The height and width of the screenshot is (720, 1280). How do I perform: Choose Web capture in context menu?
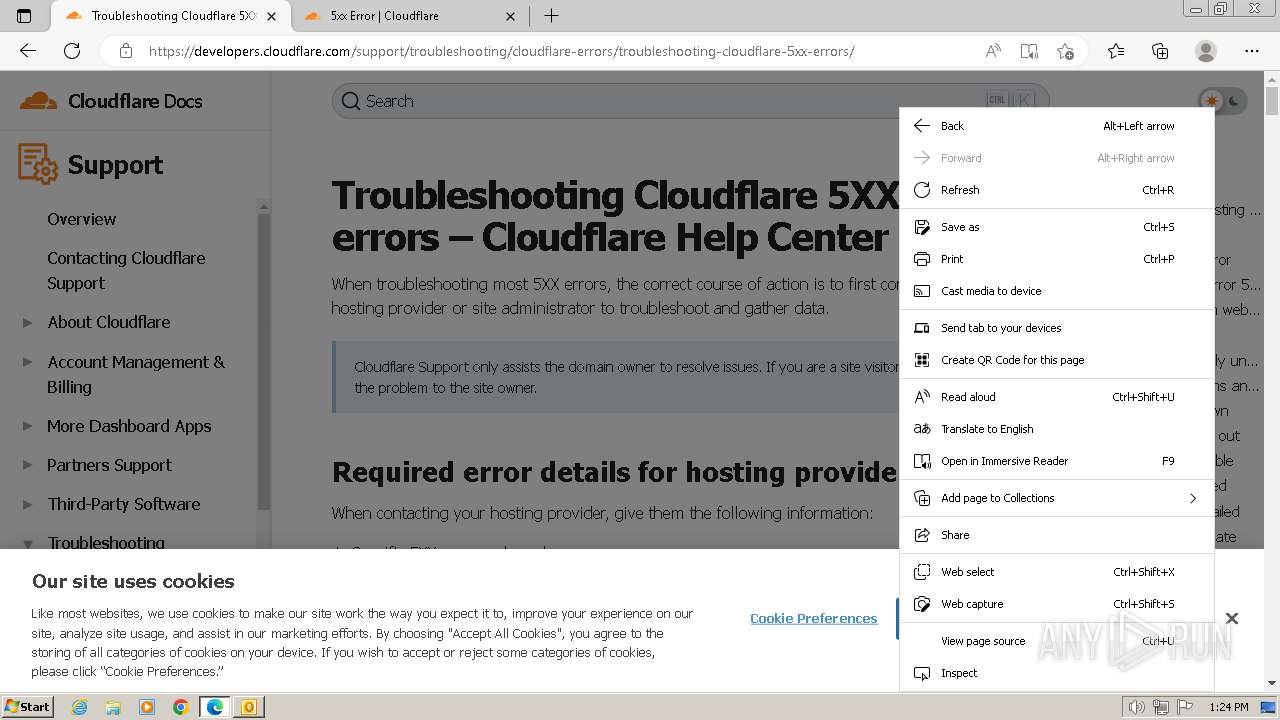point(1057,604)
